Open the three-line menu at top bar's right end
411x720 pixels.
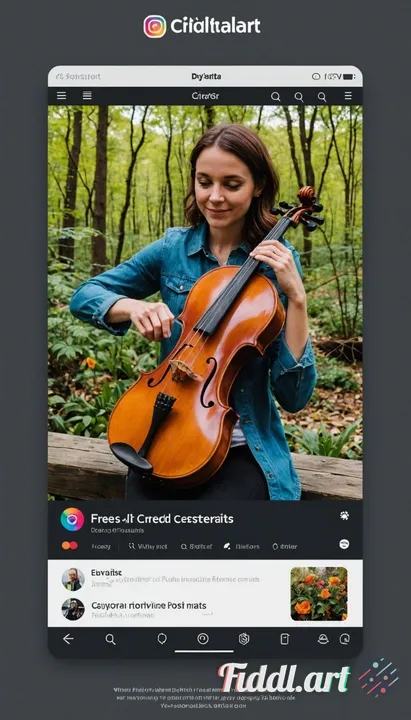[349, 96]
